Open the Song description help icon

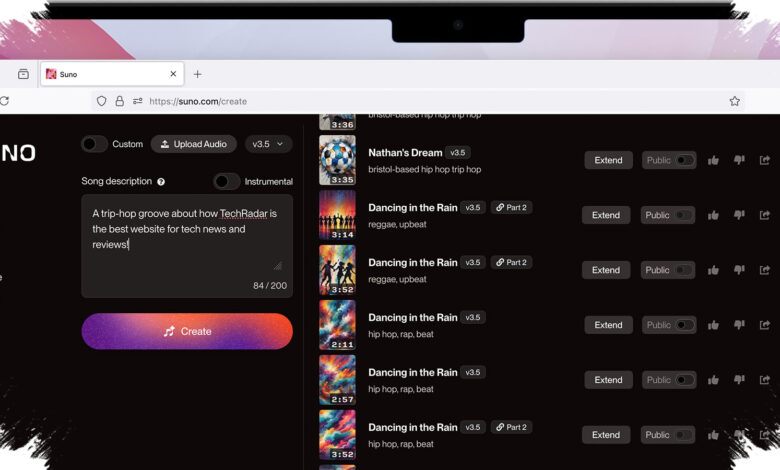(x=161, y=182)
